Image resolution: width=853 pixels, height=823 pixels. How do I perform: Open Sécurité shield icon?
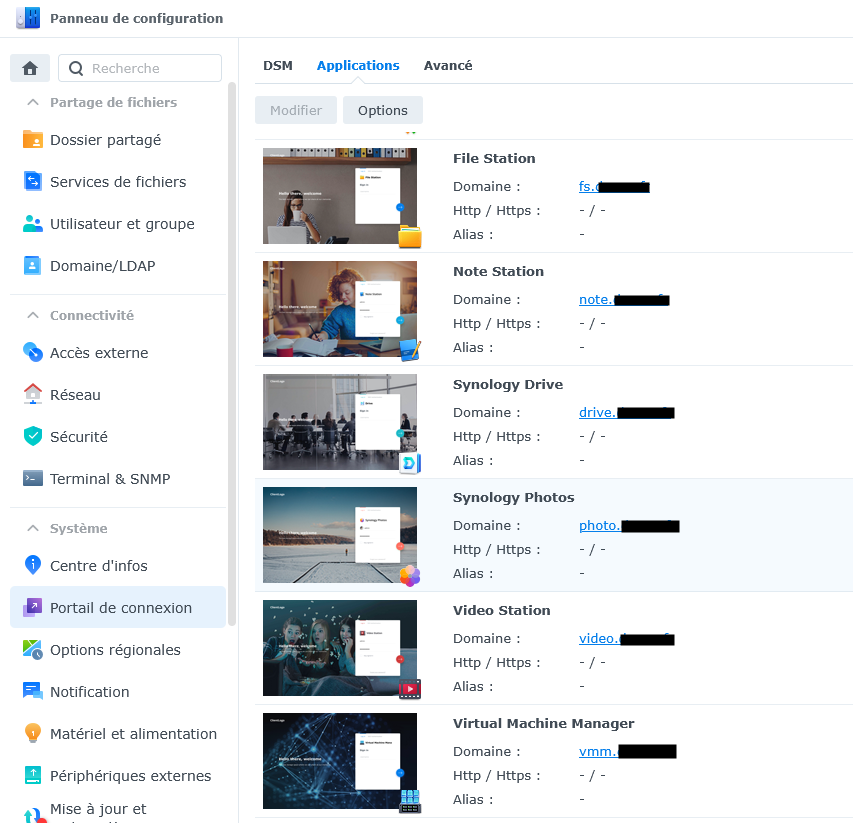[33, 436]
